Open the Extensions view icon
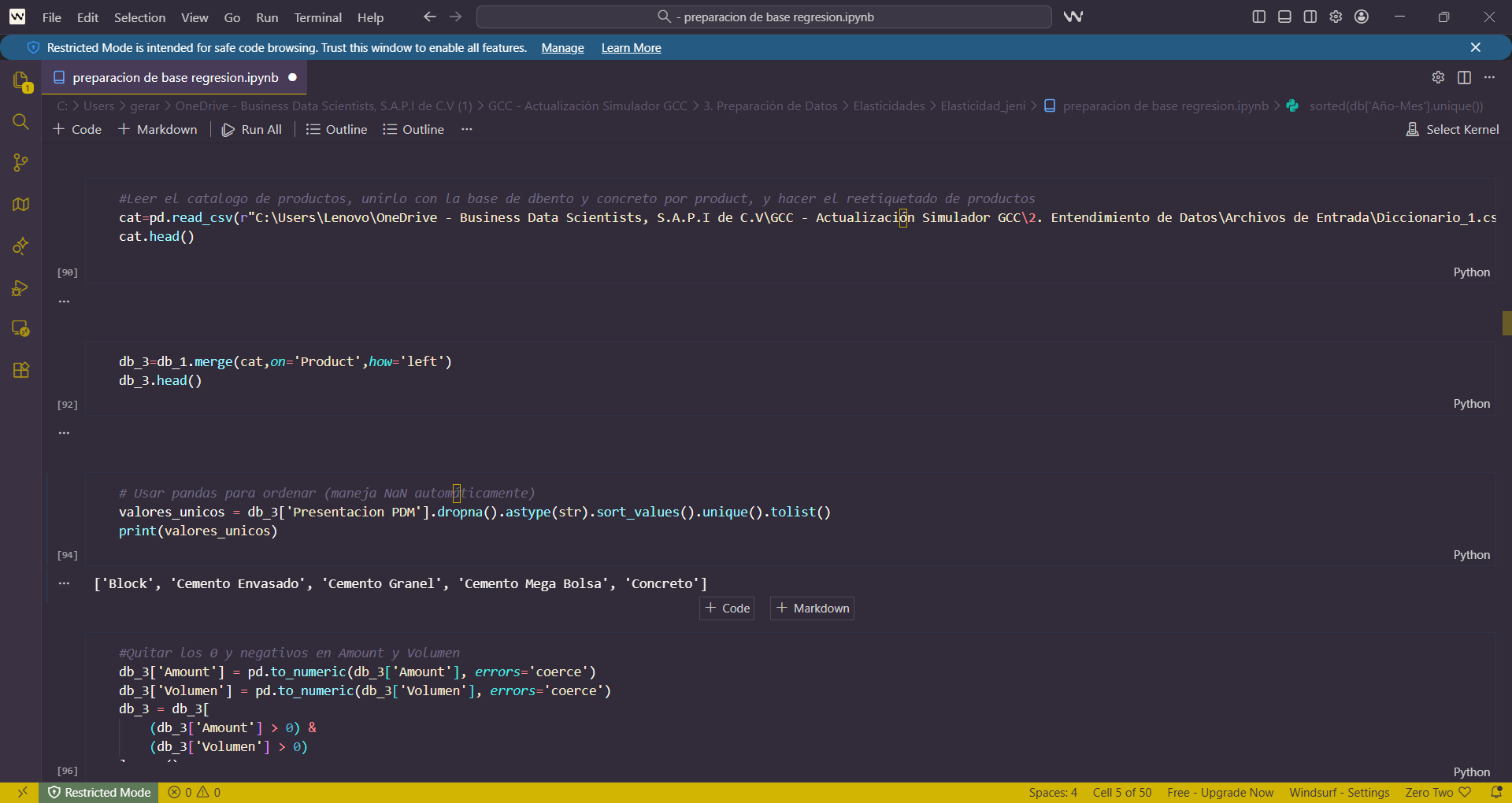Viewport: 1512px width, 803px height. click(x=21, y=370)
